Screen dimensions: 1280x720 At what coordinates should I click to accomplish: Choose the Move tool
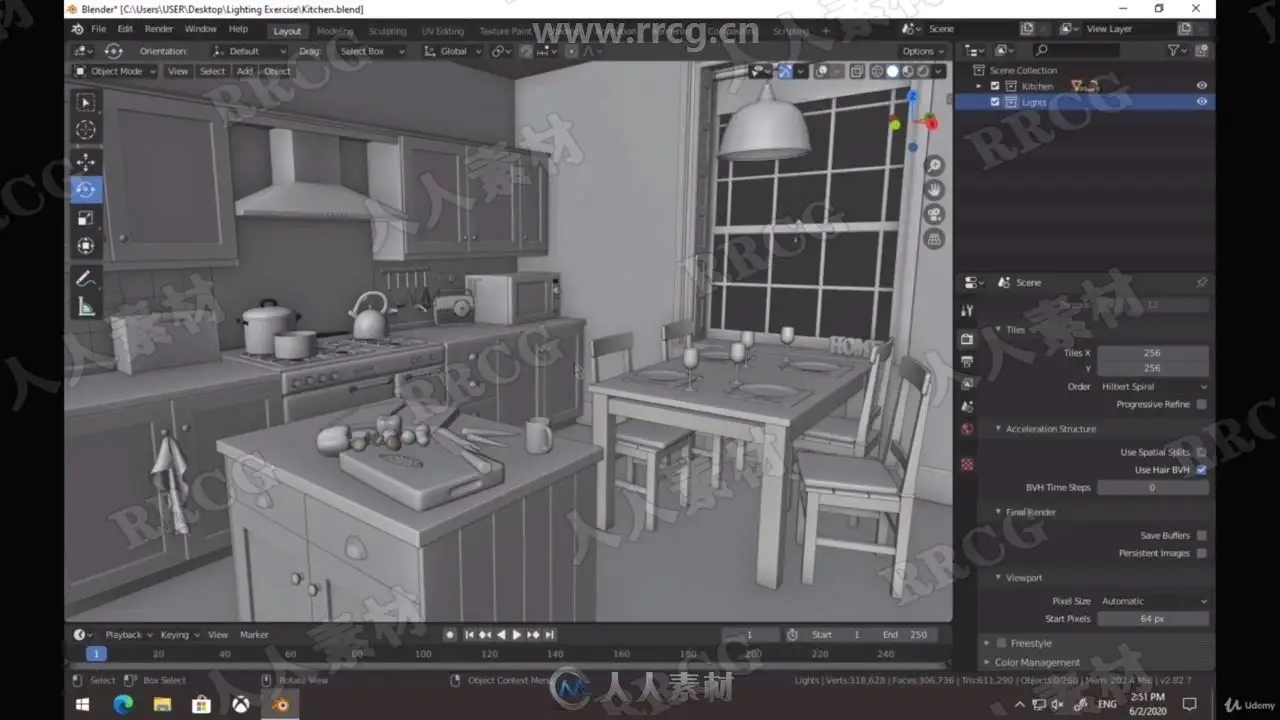coord(86,162)
